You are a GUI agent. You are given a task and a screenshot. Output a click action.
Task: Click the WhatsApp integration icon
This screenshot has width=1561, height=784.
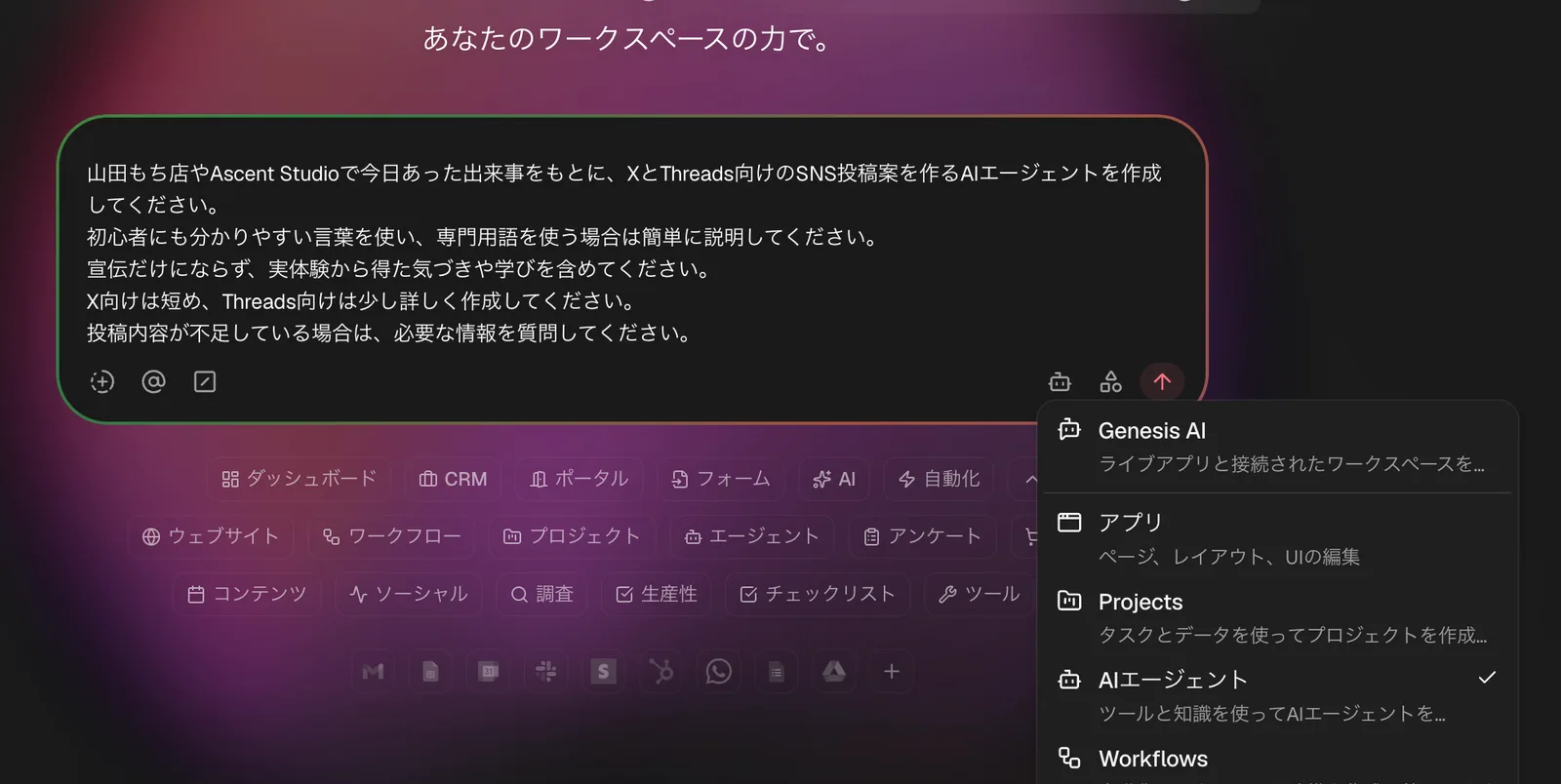tap(719, 671)
